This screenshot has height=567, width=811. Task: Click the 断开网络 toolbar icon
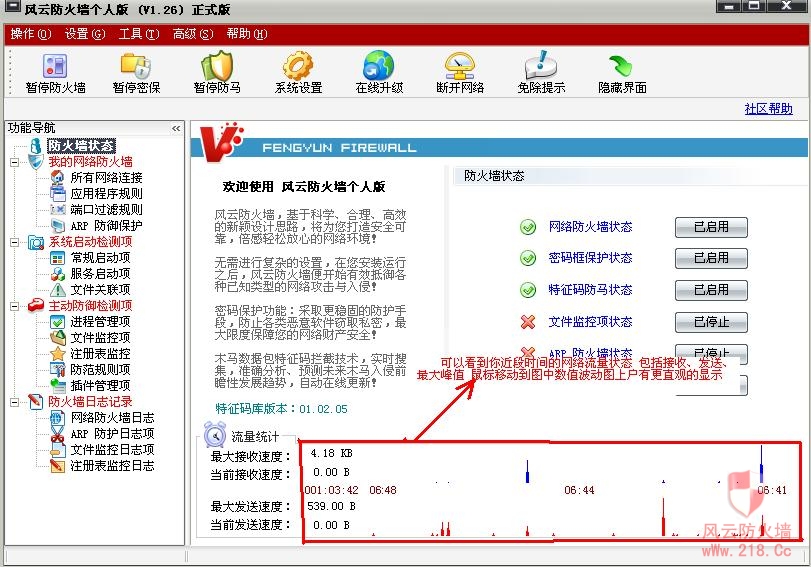point(460,66)
